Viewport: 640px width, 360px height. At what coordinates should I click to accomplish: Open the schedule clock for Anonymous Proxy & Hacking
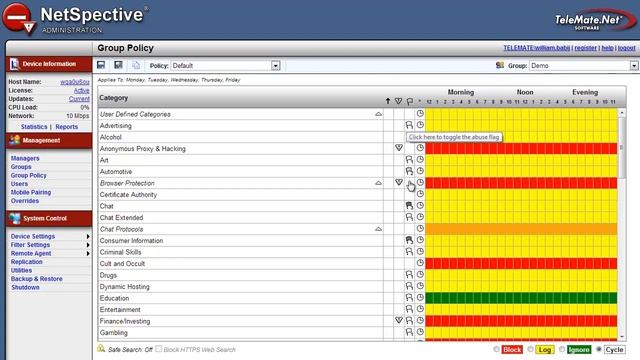pos(420,148)
